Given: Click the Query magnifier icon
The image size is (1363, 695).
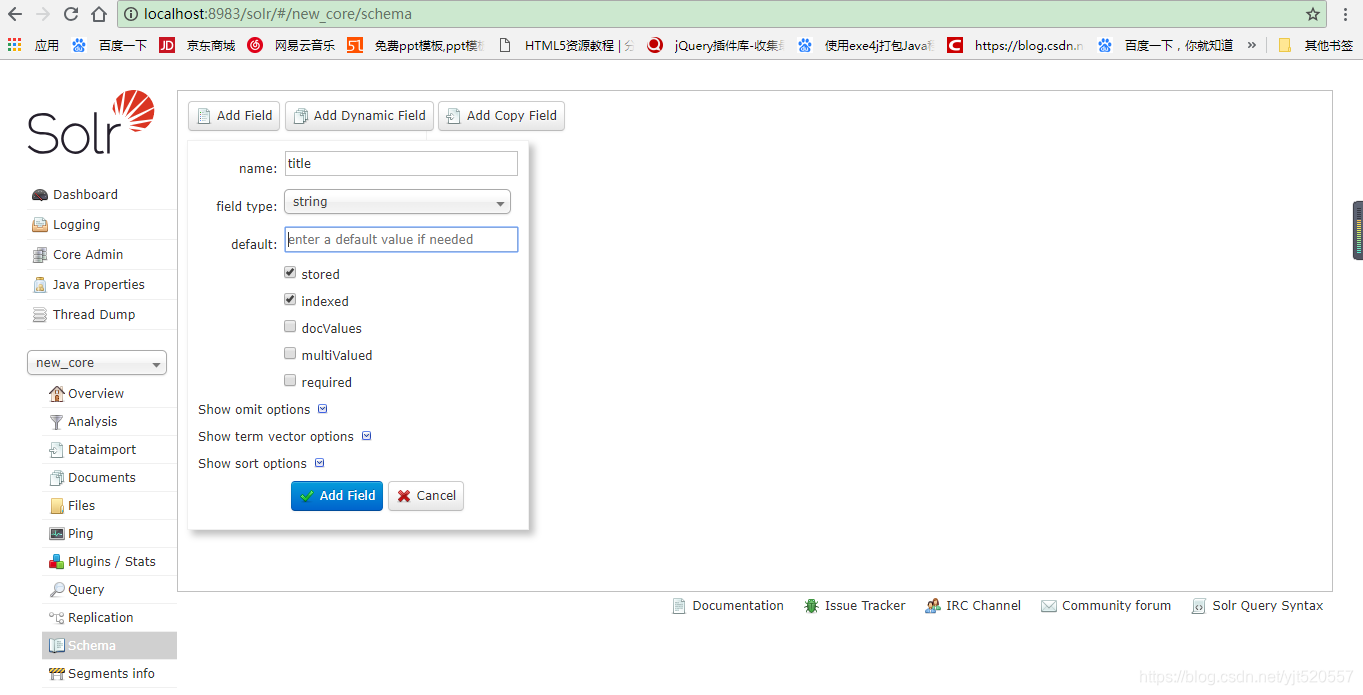Looking at the screenshot, I should click(57, 590).
